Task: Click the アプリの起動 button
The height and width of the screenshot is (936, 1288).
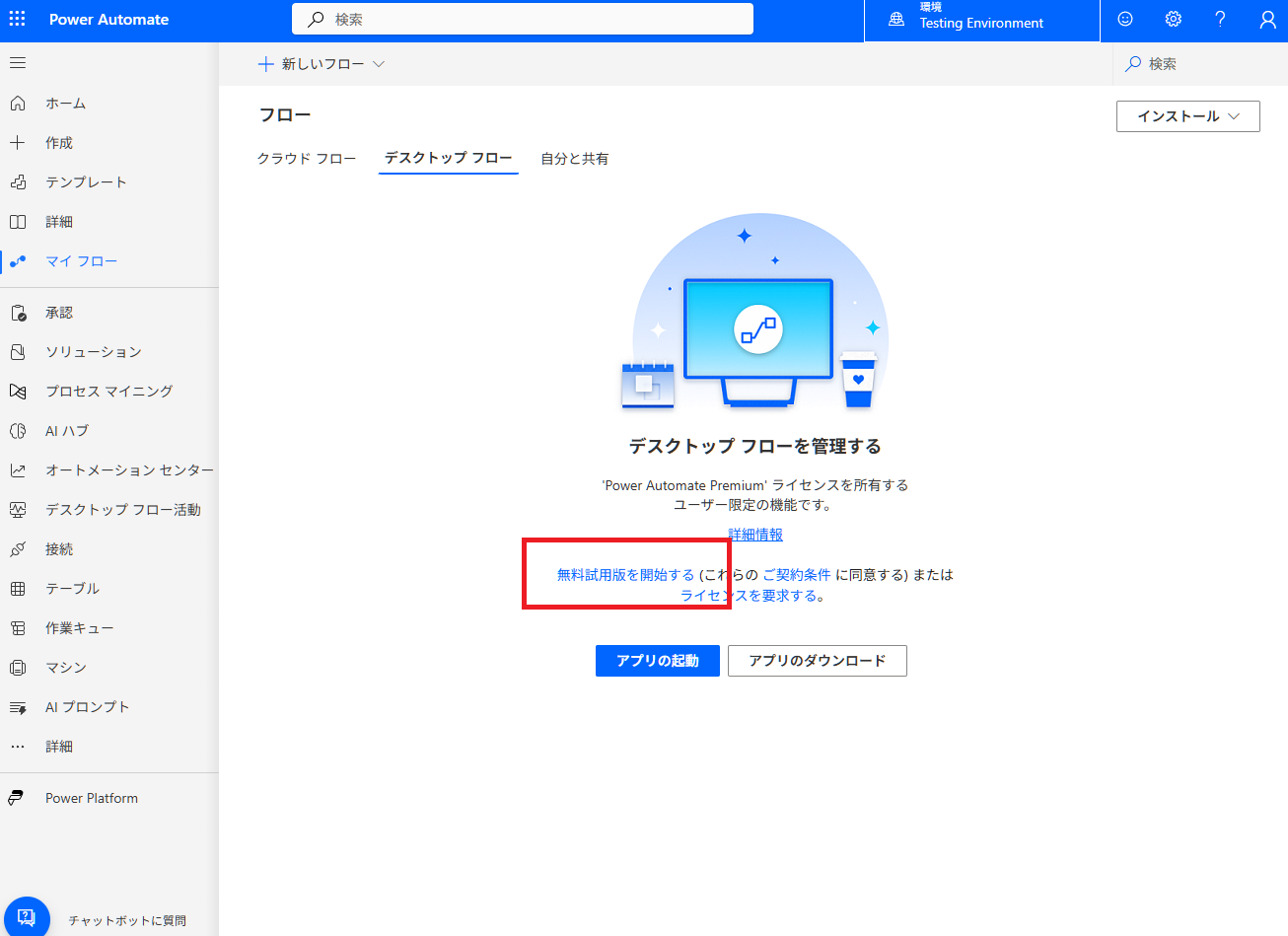Action: pyautogui.click(x=657, y=660)
